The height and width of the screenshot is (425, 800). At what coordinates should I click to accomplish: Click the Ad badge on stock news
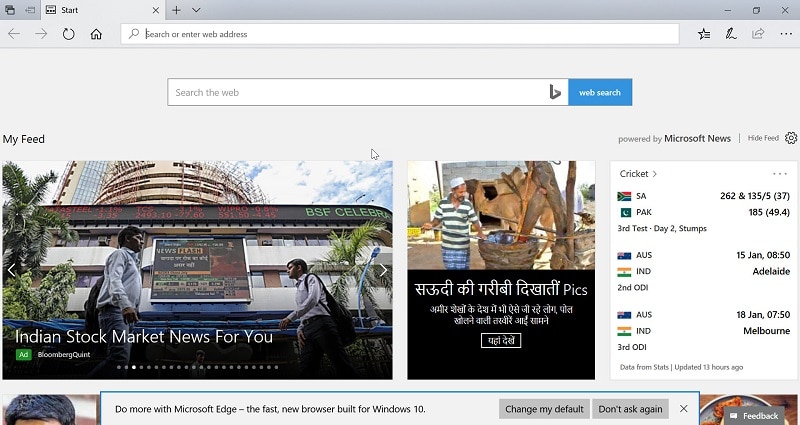[x=23, y=355]
